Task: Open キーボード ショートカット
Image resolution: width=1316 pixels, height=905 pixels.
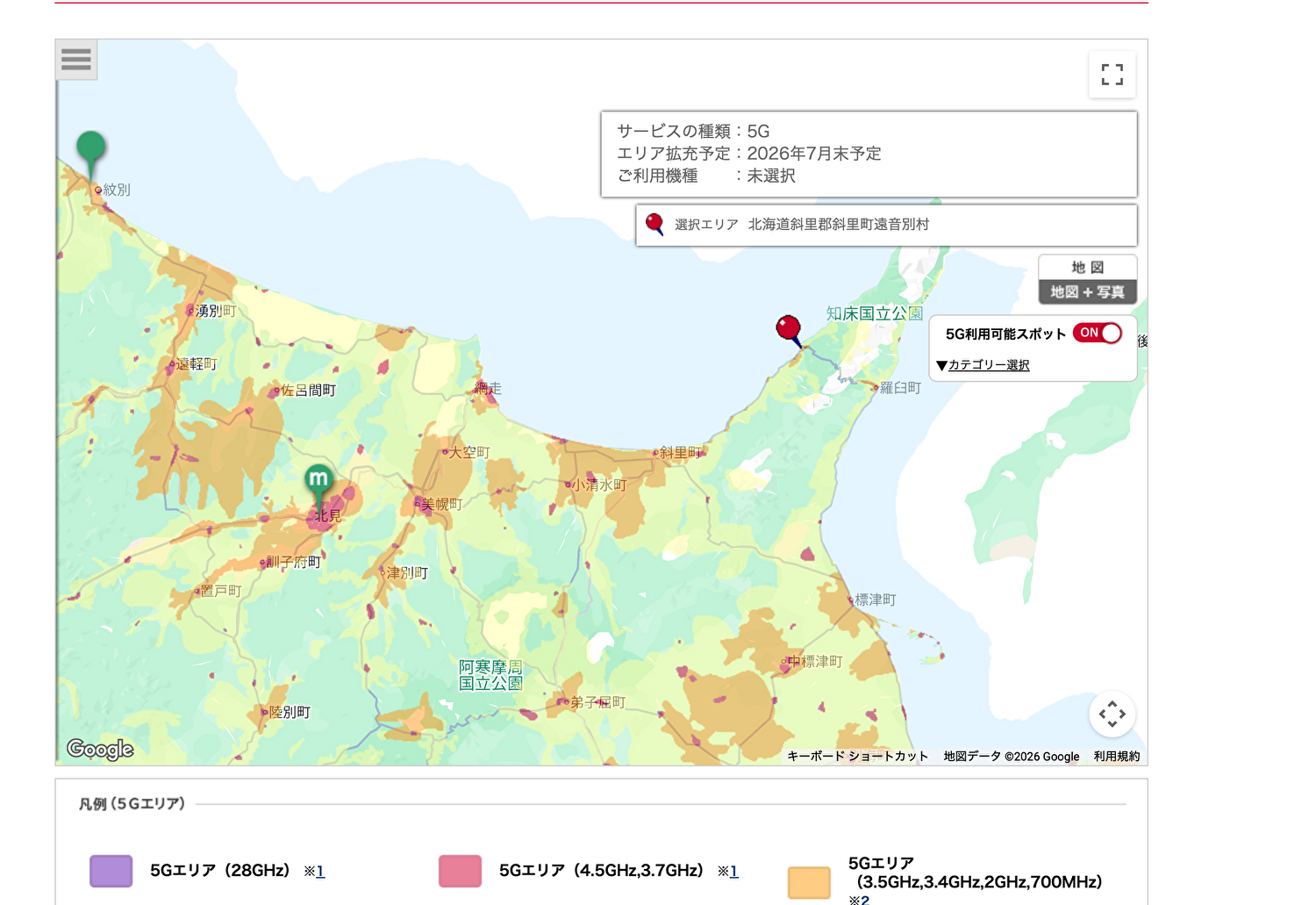Action: [x=857, y=756]
